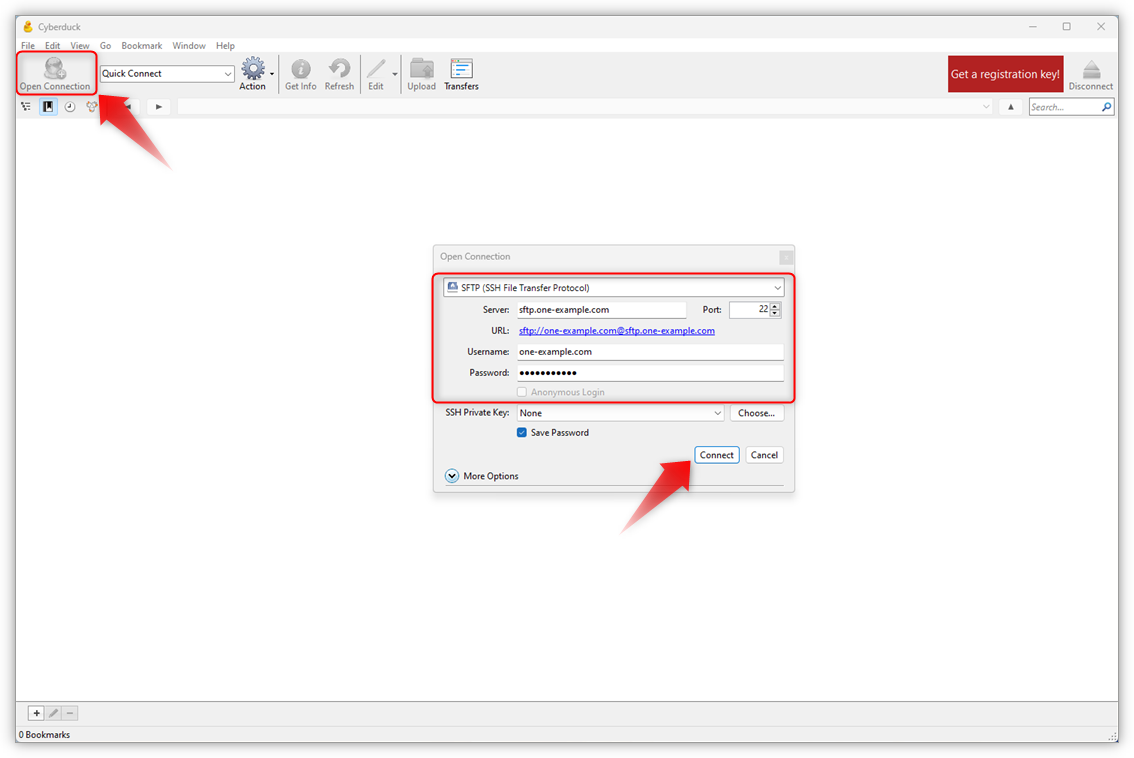
Task: Open the View menu
Action: point(80,46)
